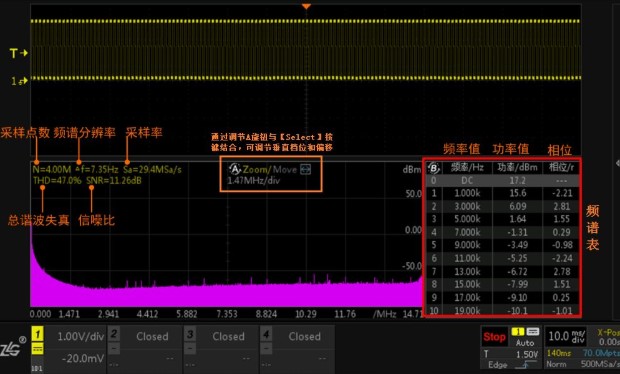Image resolution: width=620 pixels, height=374 pixels.
Task: Click the SNR=11.26dB readout
Action: pyautogui.click(x=114, y=181)
